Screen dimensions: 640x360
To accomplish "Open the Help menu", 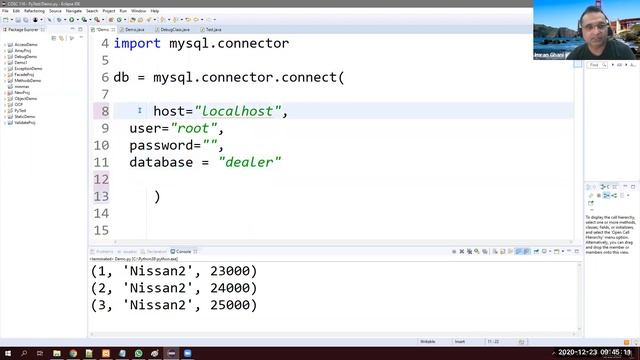I will click(x=155, y=11).
